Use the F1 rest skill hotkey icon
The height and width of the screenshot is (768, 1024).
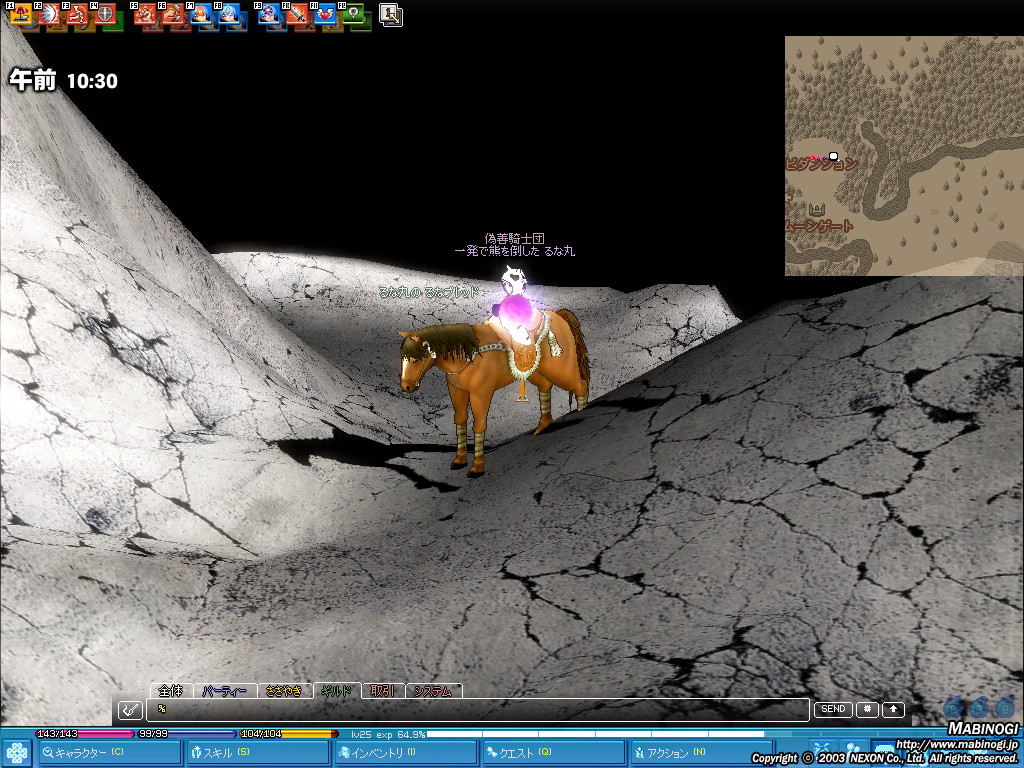[x=21, y=15]
